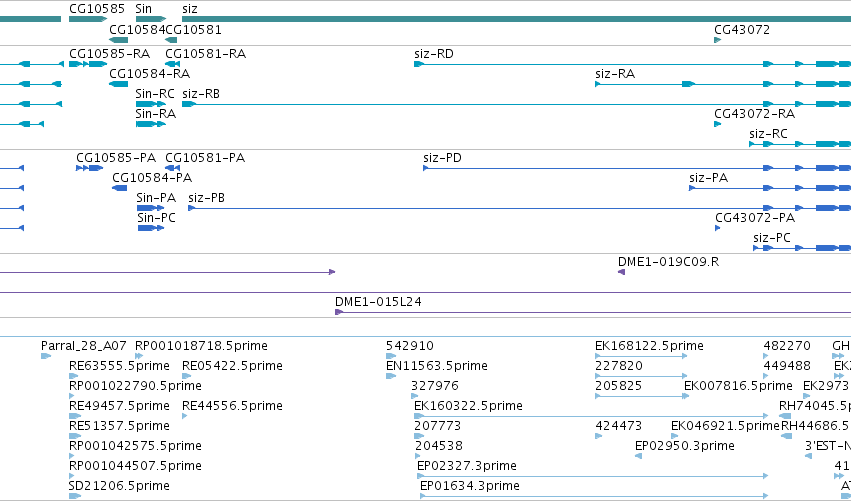Select the CG43072-PA protein label
Viewport: 851px width, 501px height.
click(755, 218)
